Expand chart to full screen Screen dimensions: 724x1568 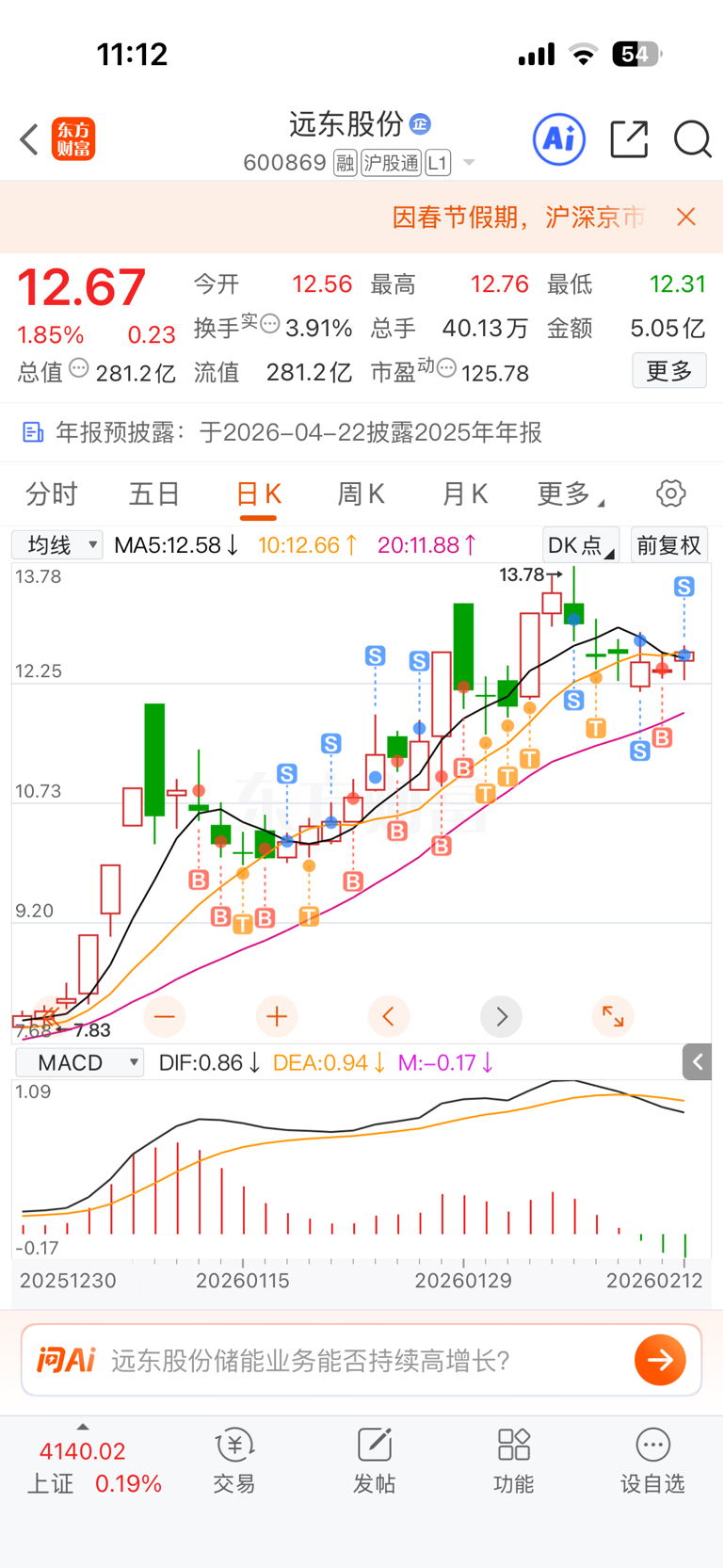click(613, 1016)
